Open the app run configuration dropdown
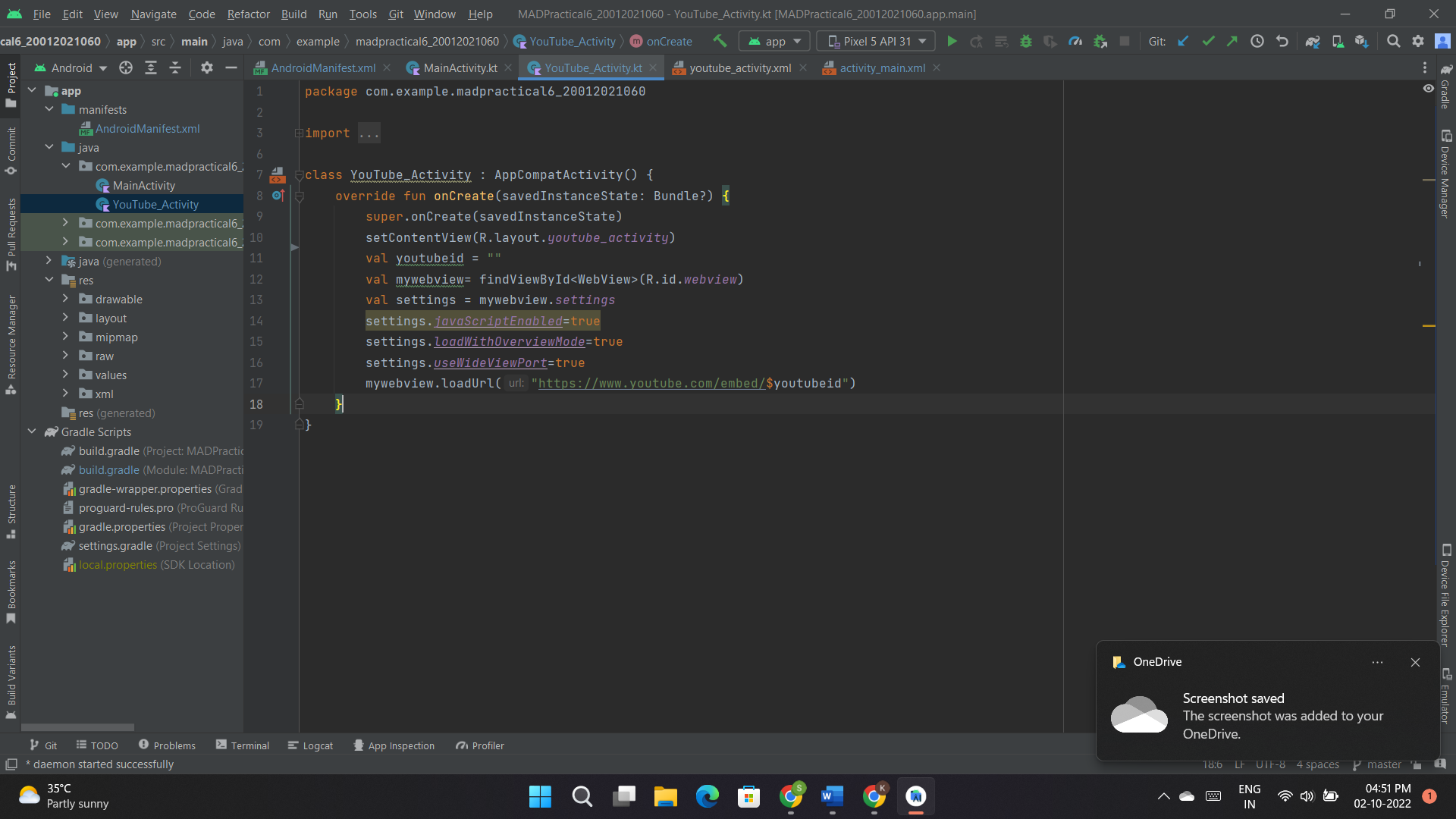 point(773,41)
